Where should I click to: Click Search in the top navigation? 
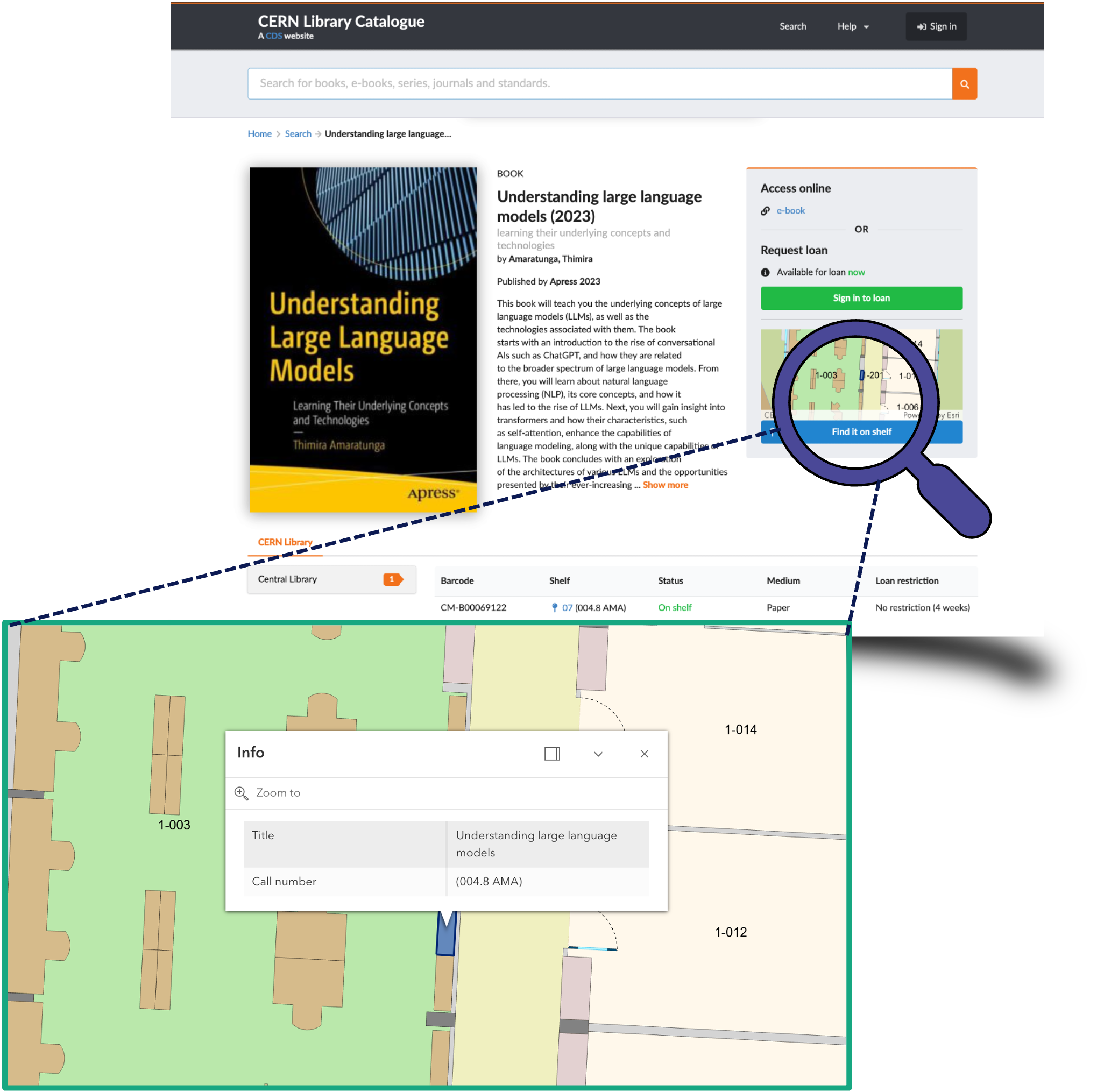pyautogui.click(x=792, y=27)
